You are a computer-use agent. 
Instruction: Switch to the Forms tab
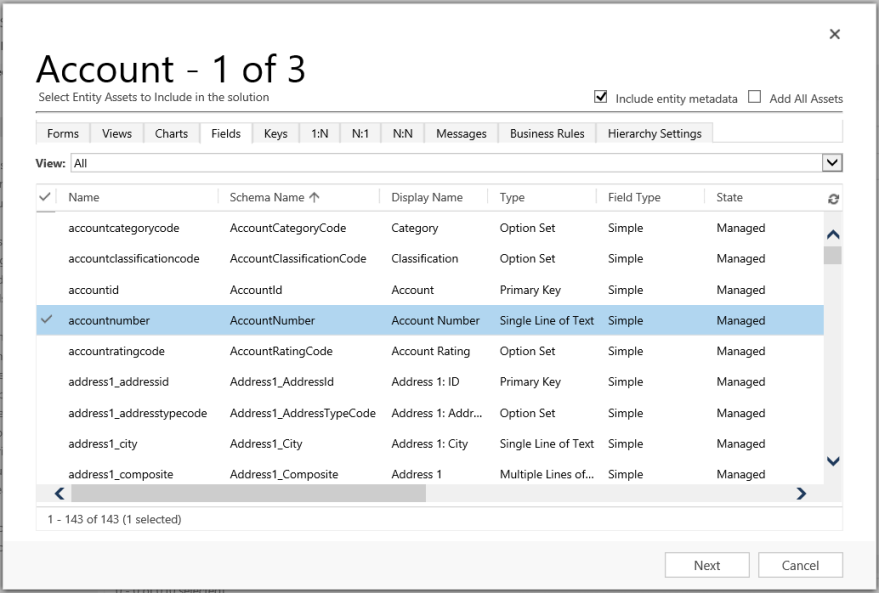tap(62, 132)
